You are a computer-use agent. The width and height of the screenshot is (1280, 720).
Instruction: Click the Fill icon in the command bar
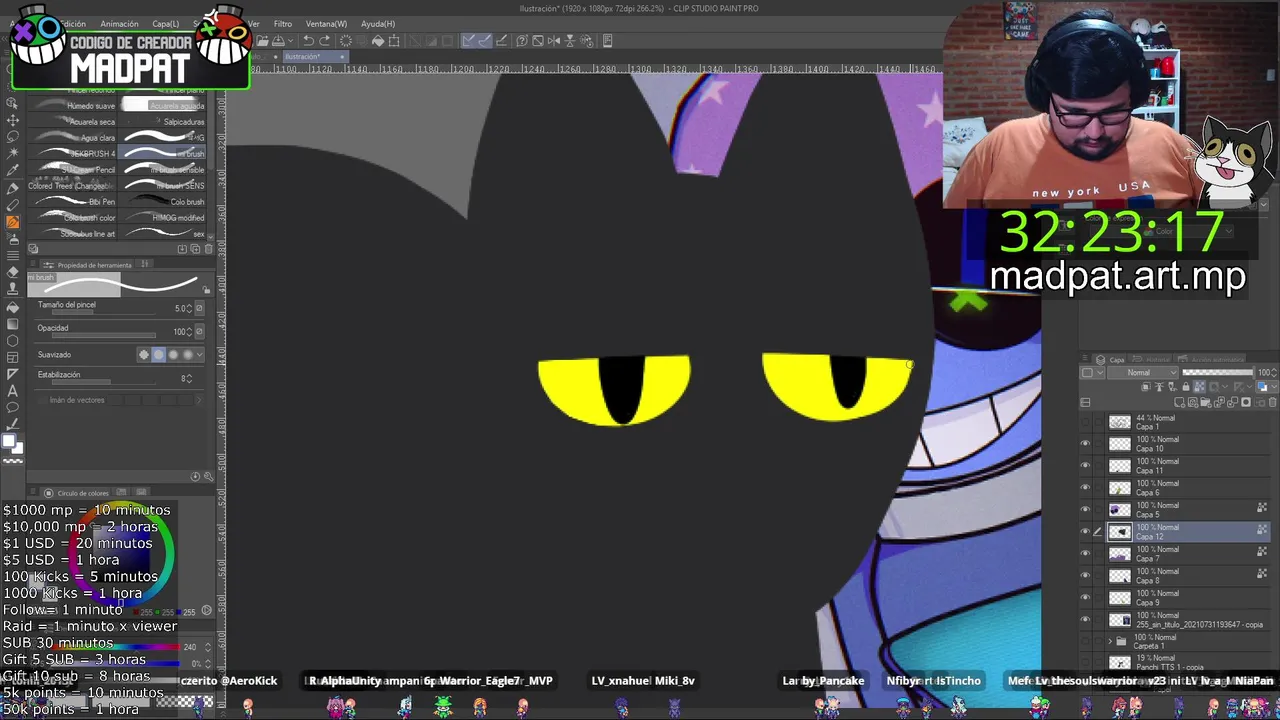(x=378, y=41)
